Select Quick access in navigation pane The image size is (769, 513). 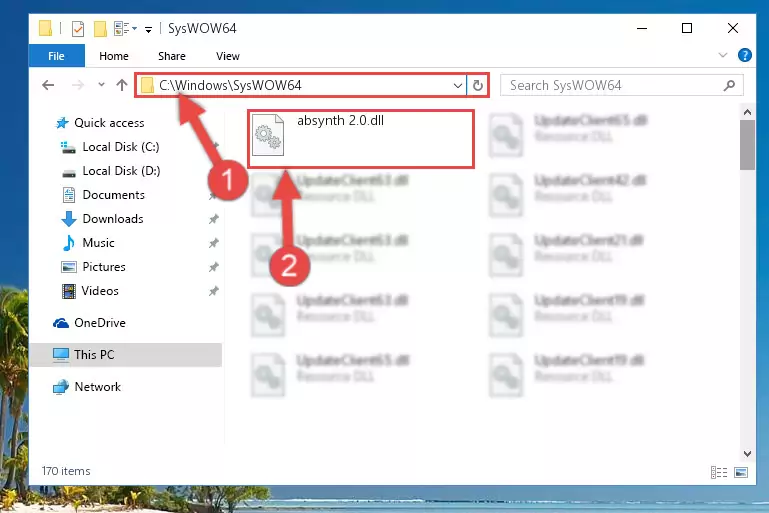point(109,123)
